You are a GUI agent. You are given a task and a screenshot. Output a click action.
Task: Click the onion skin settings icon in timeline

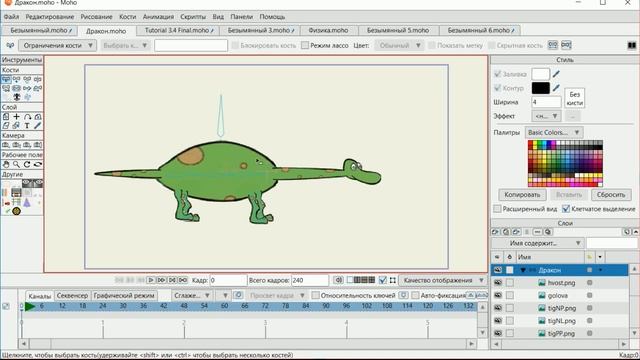(238, 295)
